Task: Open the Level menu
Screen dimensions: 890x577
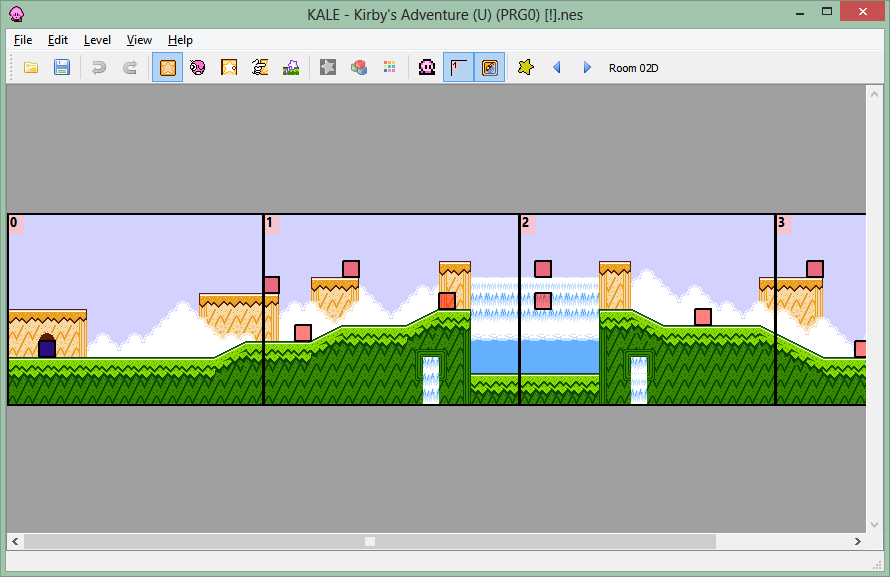Action: (97, 40)
